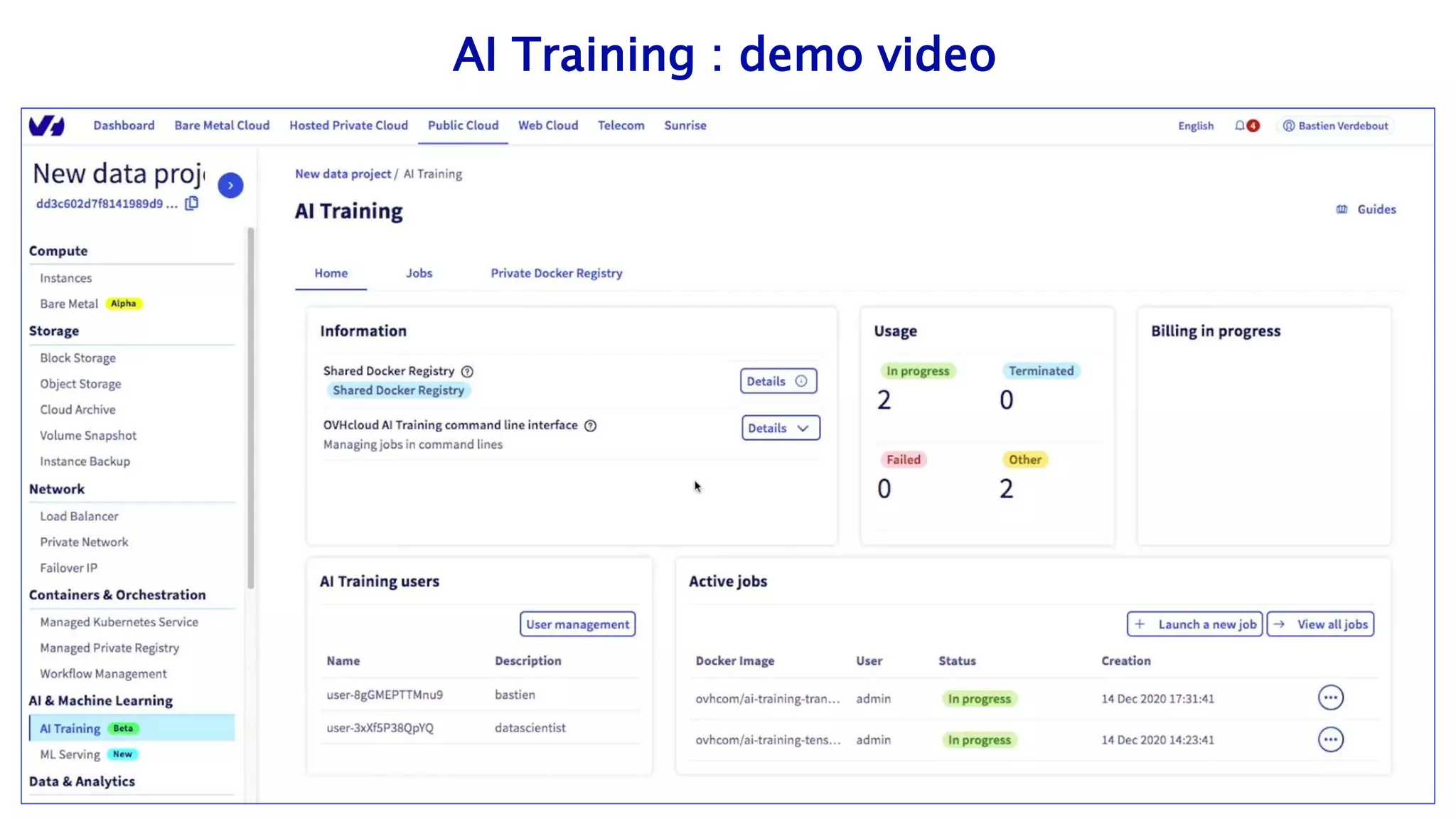Select user-3xXf5P38QpYQ in users table
Screen dimensions: 1456x819
click(380, 728)
